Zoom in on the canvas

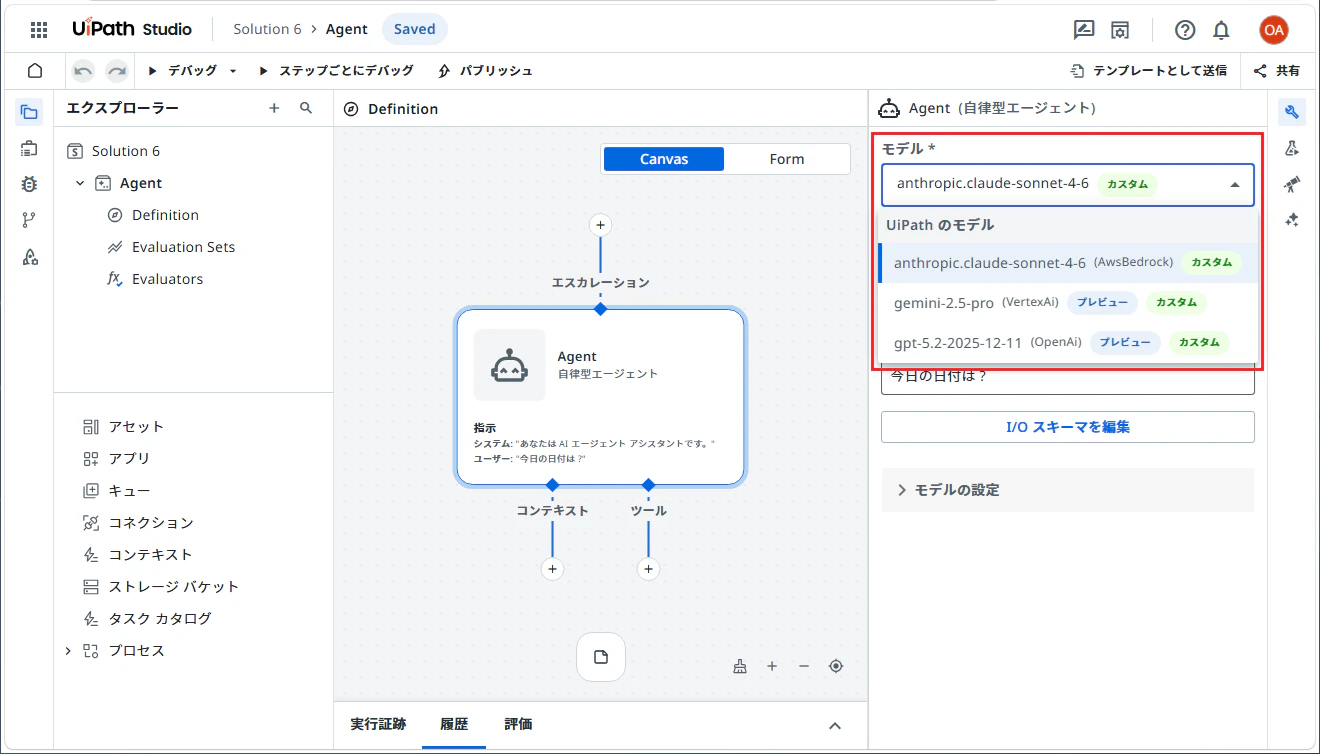tap(772, 666)
